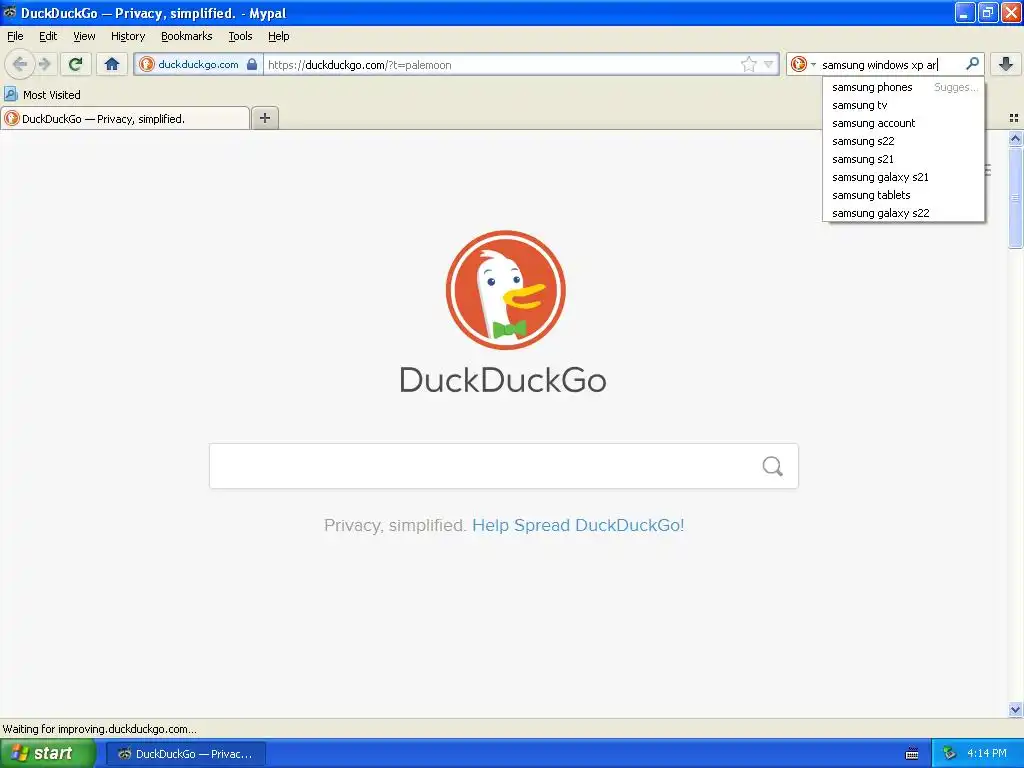Image resolution: width=1024 pixels, height=768 pixels.
Task: Open a new tab with the plus button
Action: [x=264, y=118]
